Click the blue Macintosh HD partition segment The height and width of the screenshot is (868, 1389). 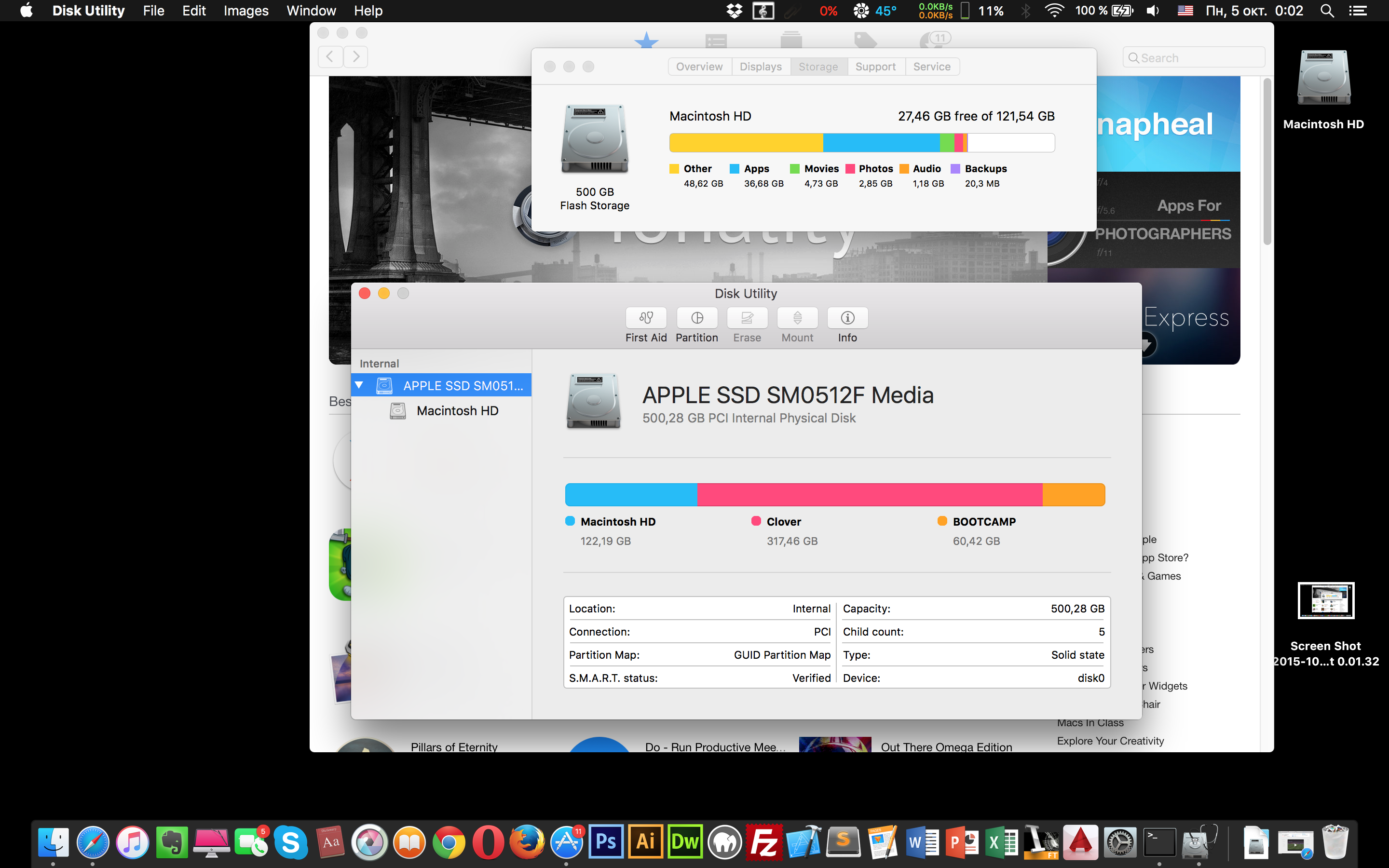point(631,495)
